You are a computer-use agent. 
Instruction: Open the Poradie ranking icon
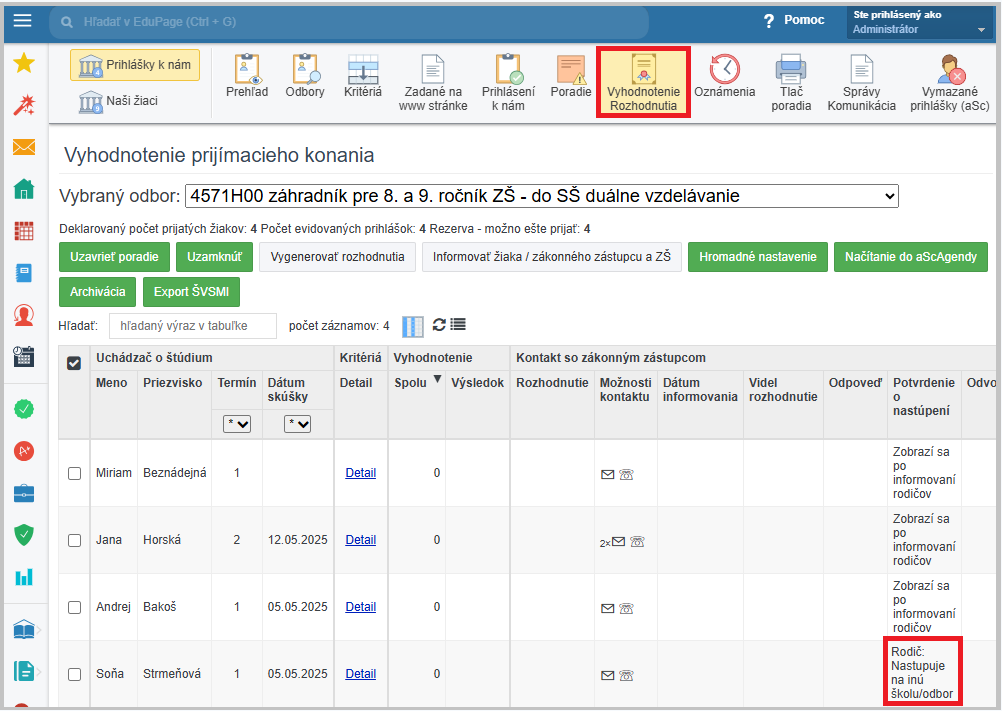pos(571,76)
